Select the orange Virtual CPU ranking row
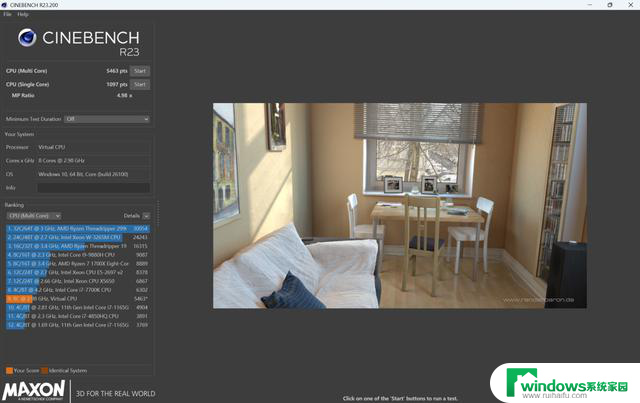Viewport: 640px width, 403px height. coord(78,299)
